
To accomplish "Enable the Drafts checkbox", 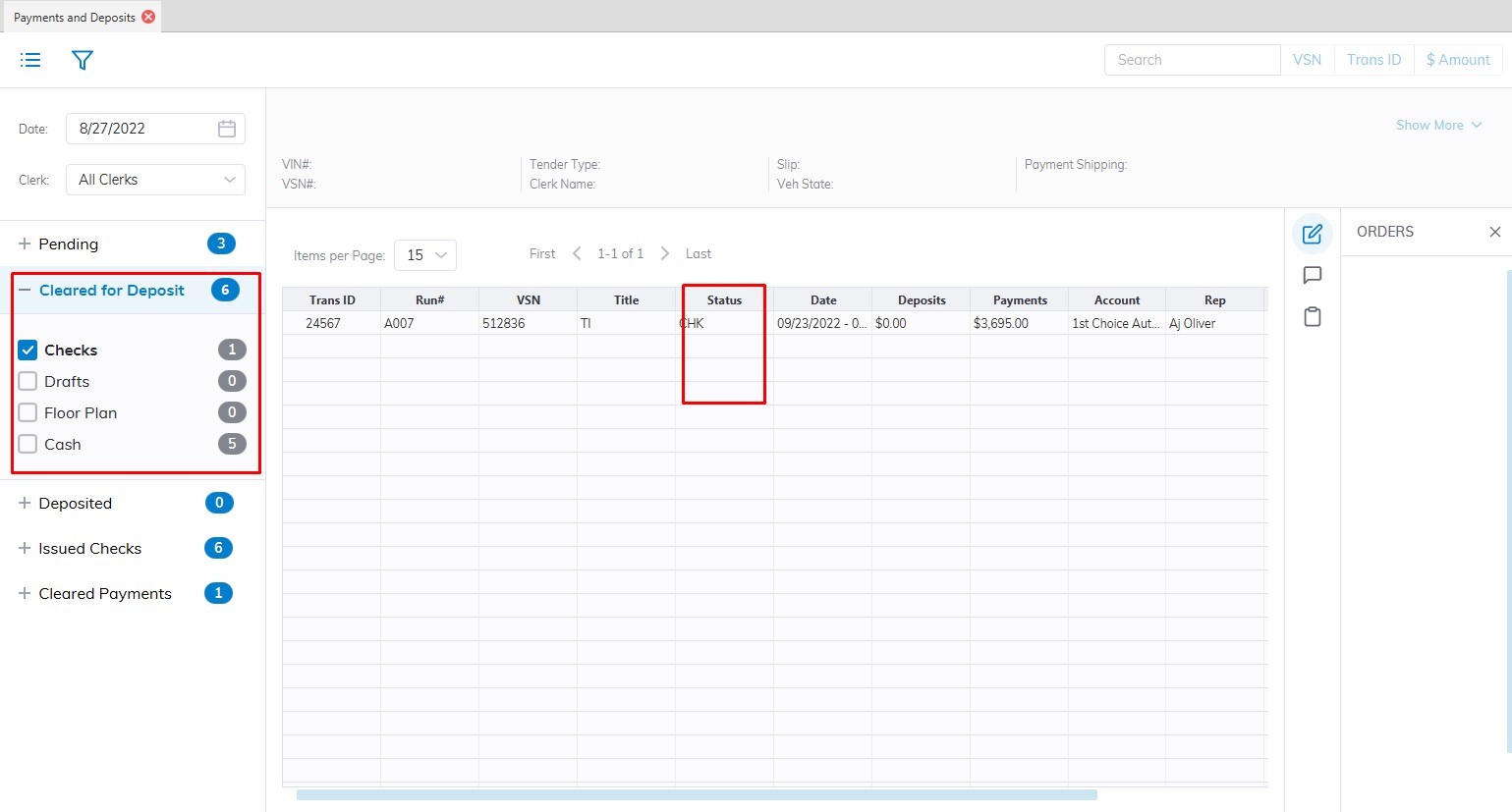I will pos(28,381).
